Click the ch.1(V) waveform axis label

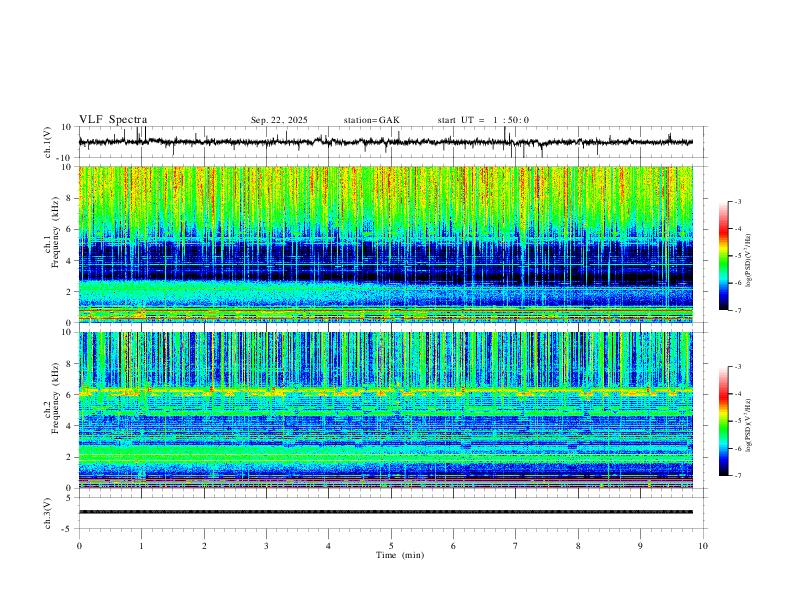[48, 142]
